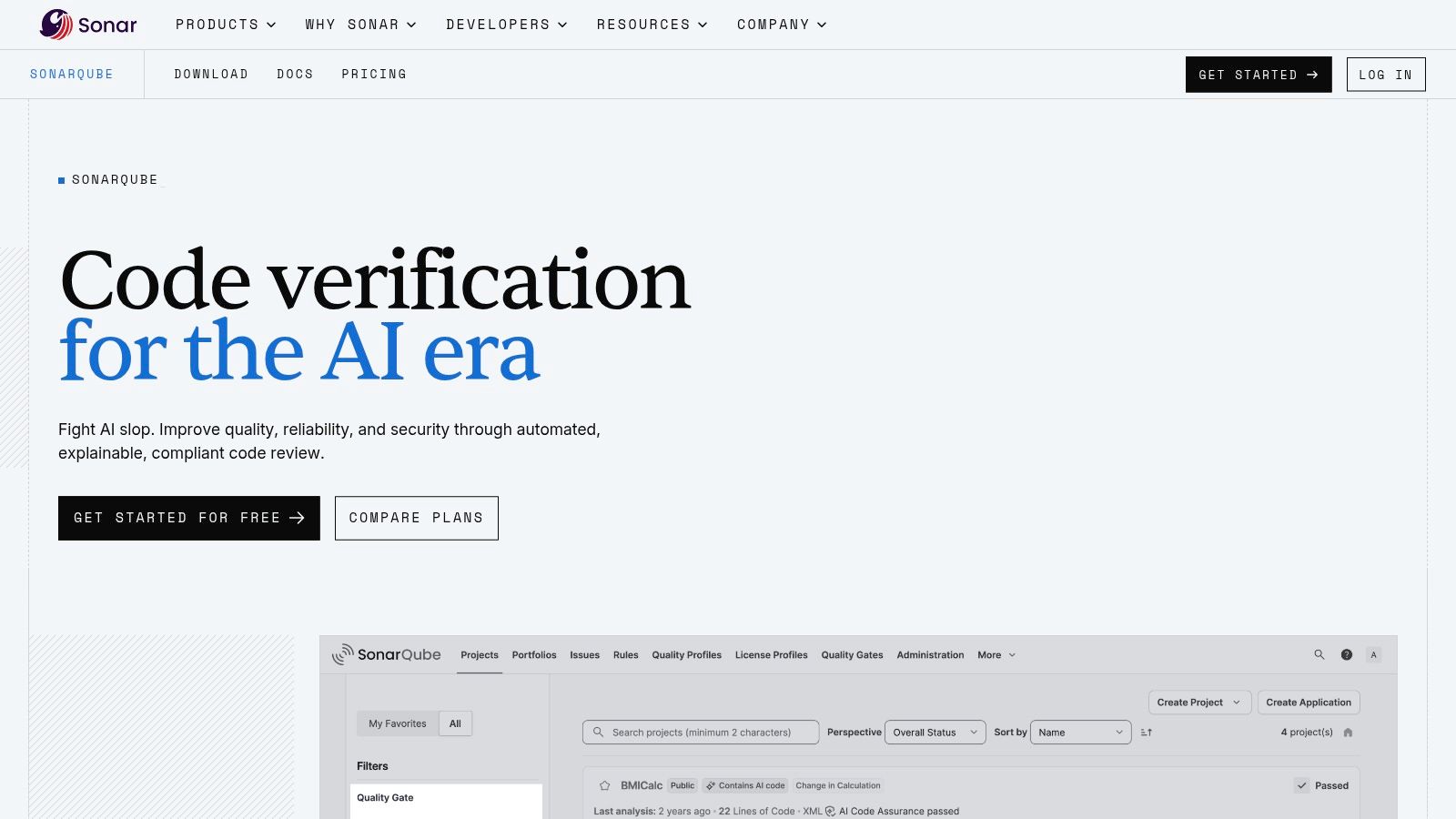Open the Pricing tab in sub-navigation
The image size is (1456, 819).
pos(374,74)
